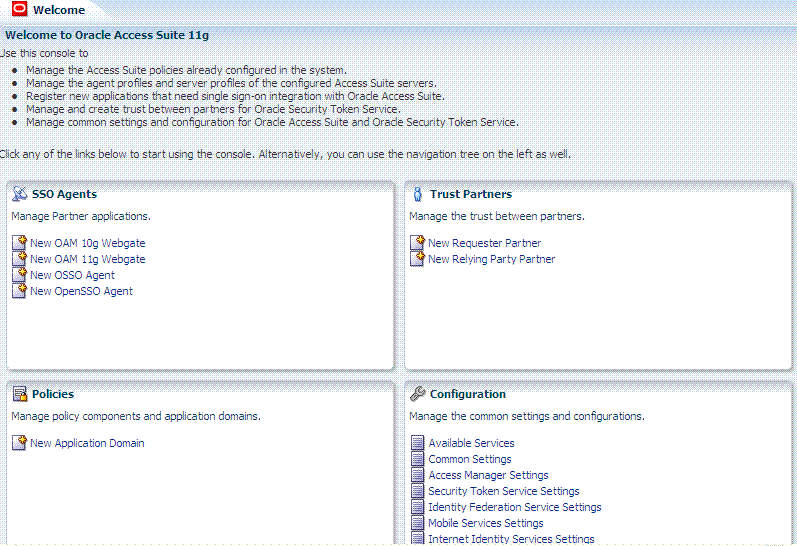Click the Access Manager Settings list icon

tap(417, 475)
